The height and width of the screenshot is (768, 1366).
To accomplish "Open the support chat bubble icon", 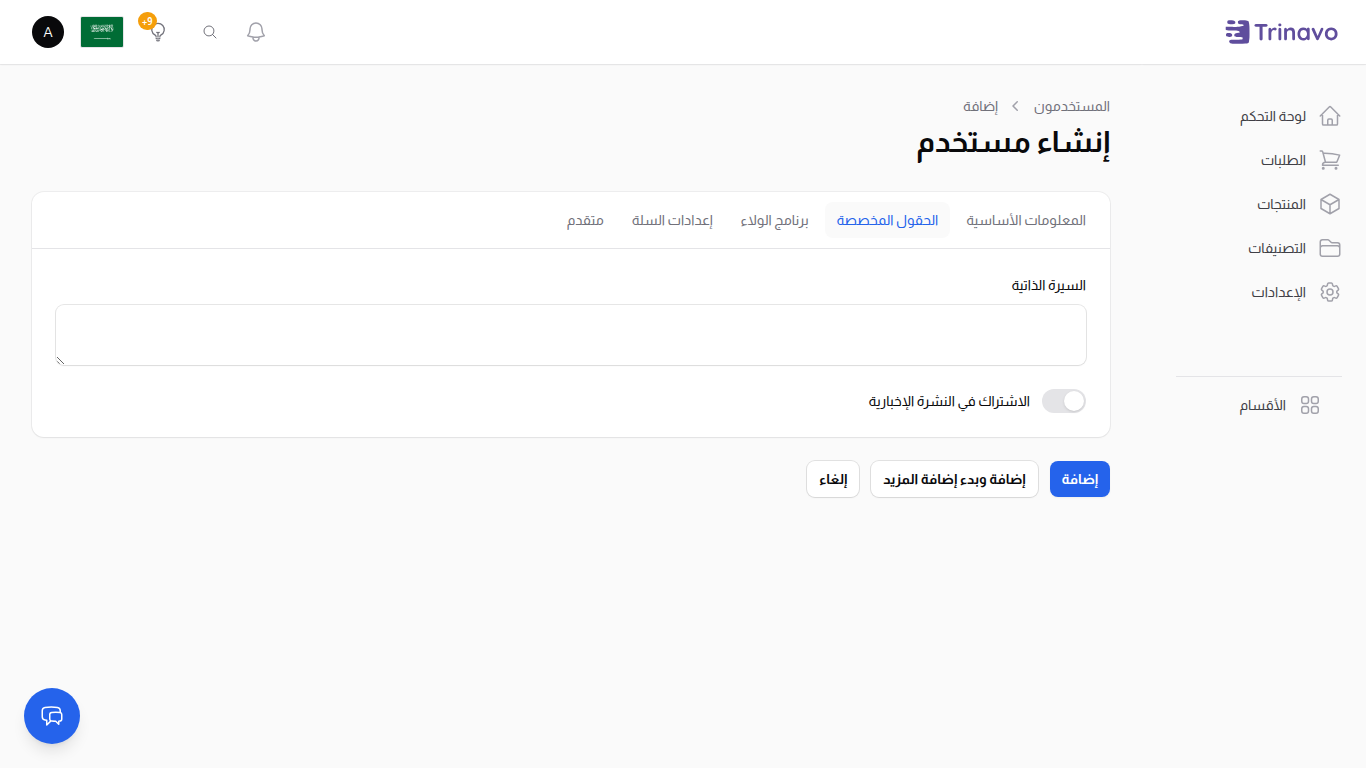I will pos(51,716).
